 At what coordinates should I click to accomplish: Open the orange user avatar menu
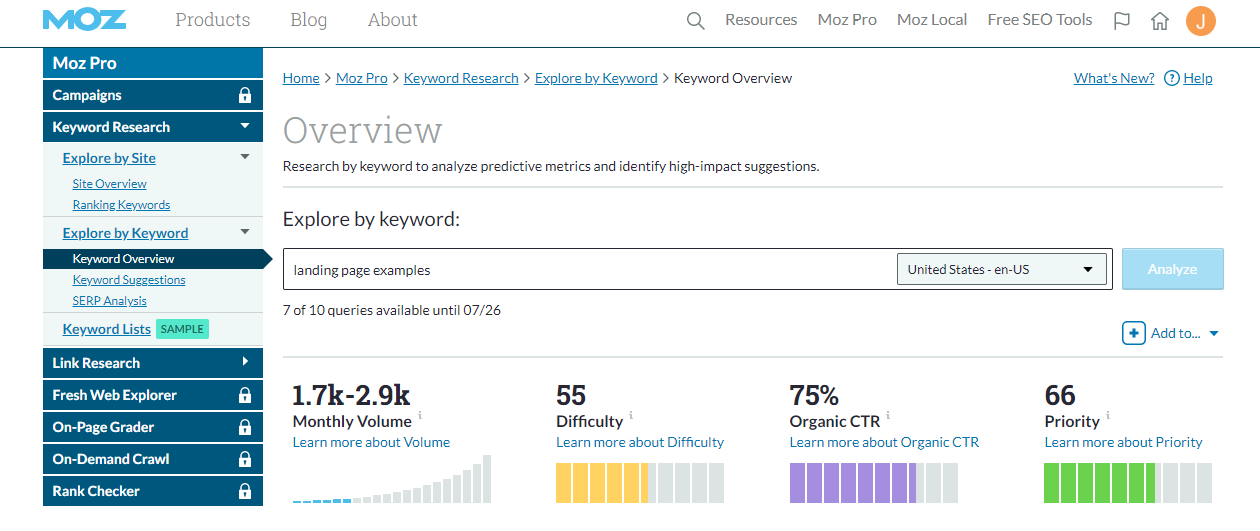[x=1201, y=21]
